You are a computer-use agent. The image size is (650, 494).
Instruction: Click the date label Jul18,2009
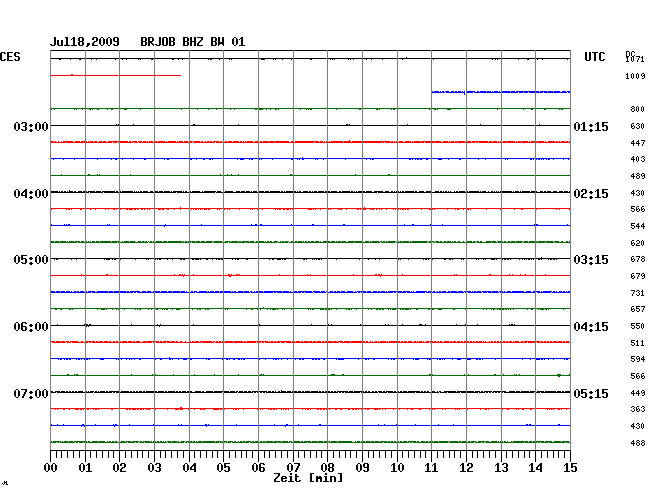85,42
